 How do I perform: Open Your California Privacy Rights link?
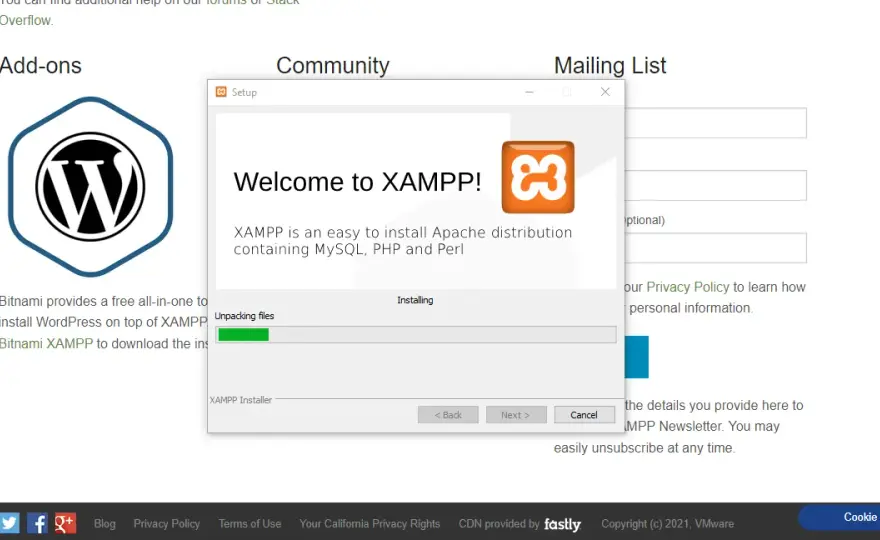370,524
